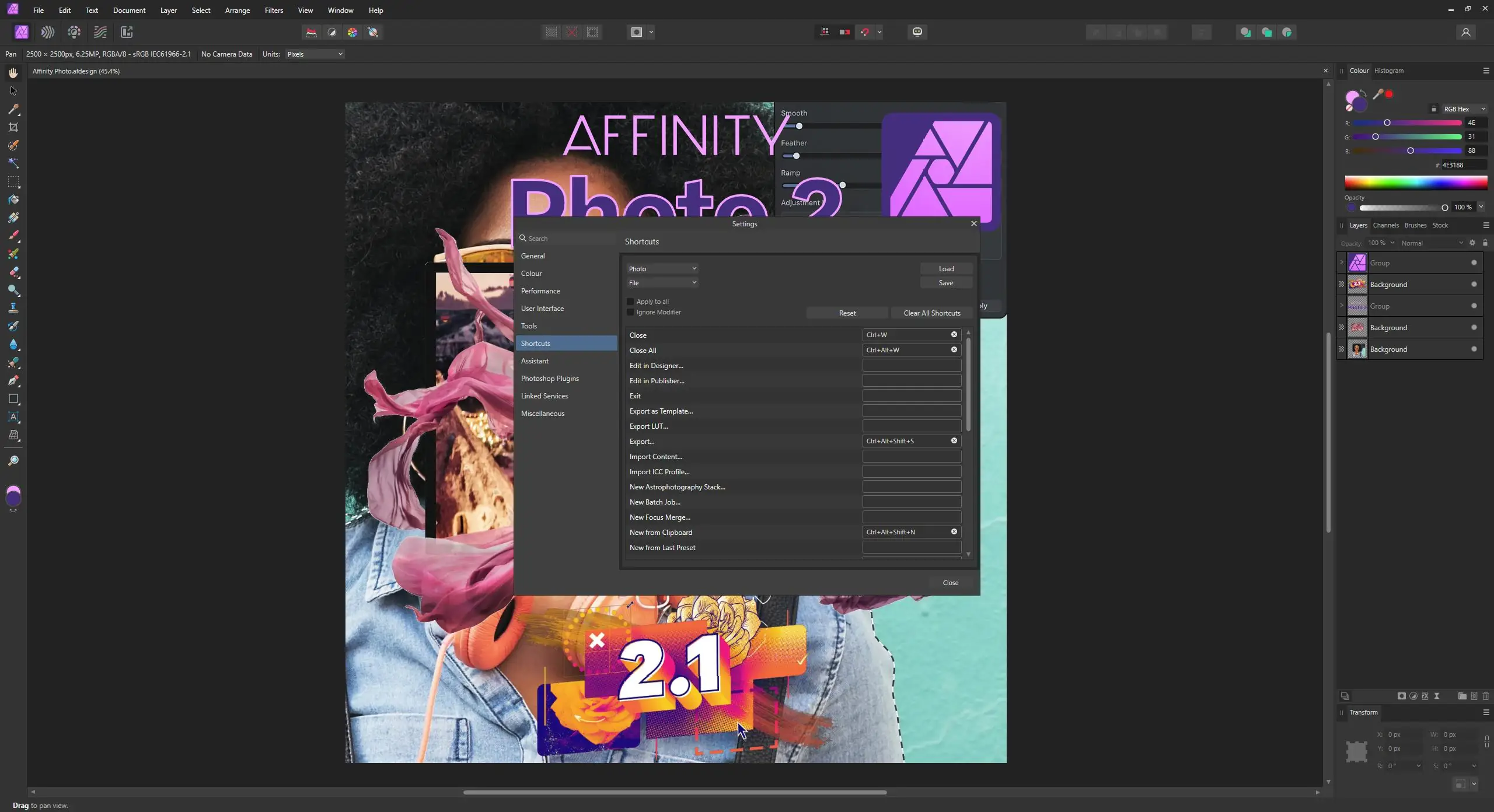Select the Crop tool
The image size is (1494, 812).
13,127
